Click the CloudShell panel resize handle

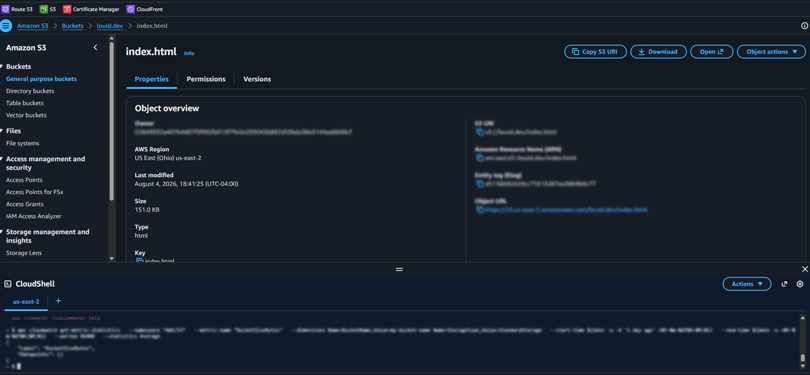pos(399,269)
